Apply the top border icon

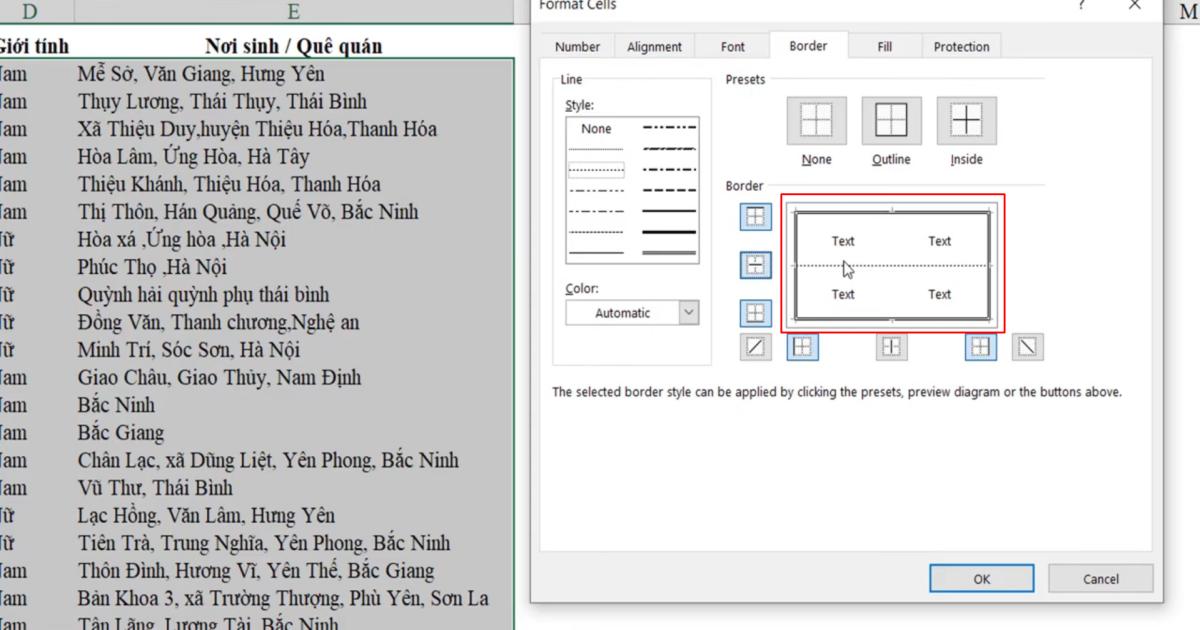755,216
